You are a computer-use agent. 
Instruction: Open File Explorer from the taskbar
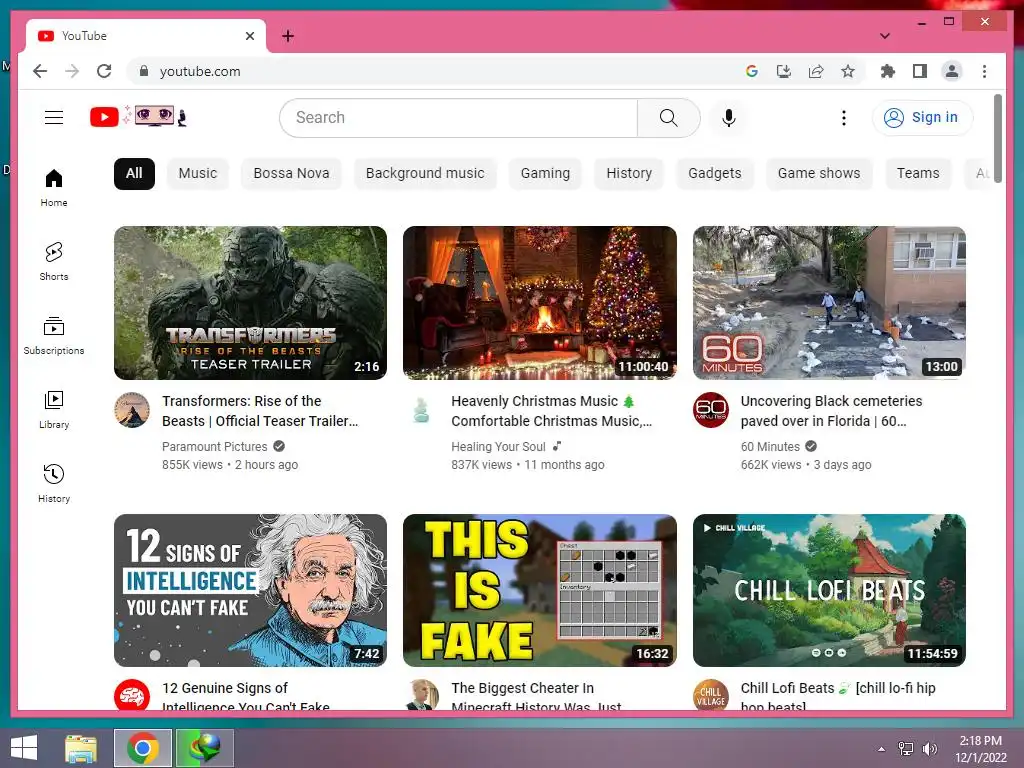[x=81, y=748]
